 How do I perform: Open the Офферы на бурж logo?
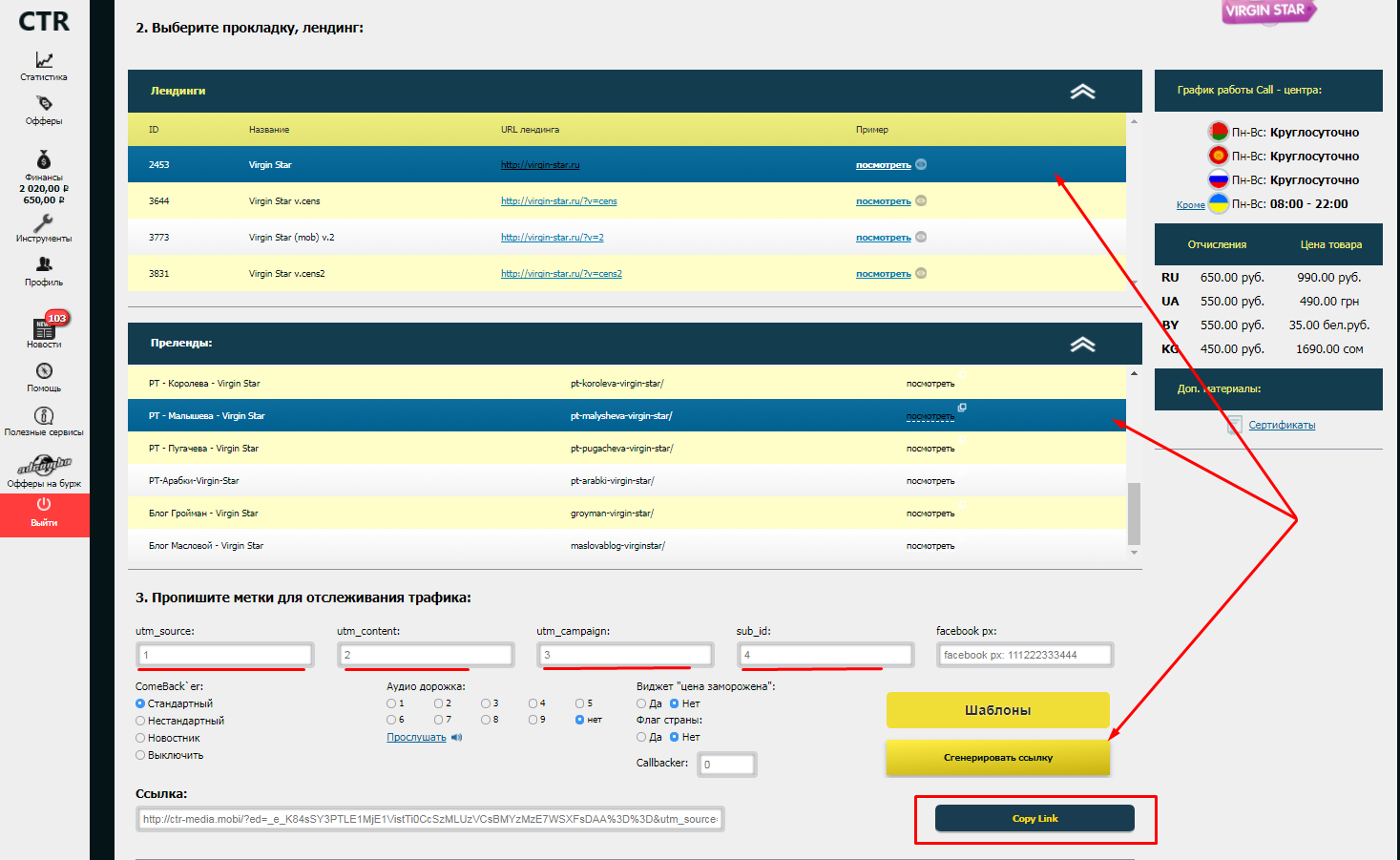[x=44, y=466]
